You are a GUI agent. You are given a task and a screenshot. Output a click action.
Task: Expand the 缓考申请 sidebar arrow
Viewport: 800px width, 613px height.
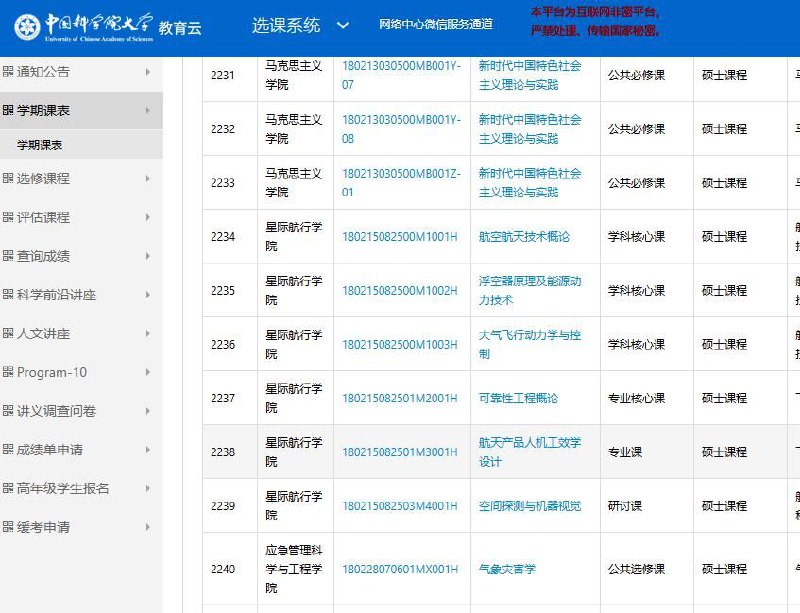point(148,527)
